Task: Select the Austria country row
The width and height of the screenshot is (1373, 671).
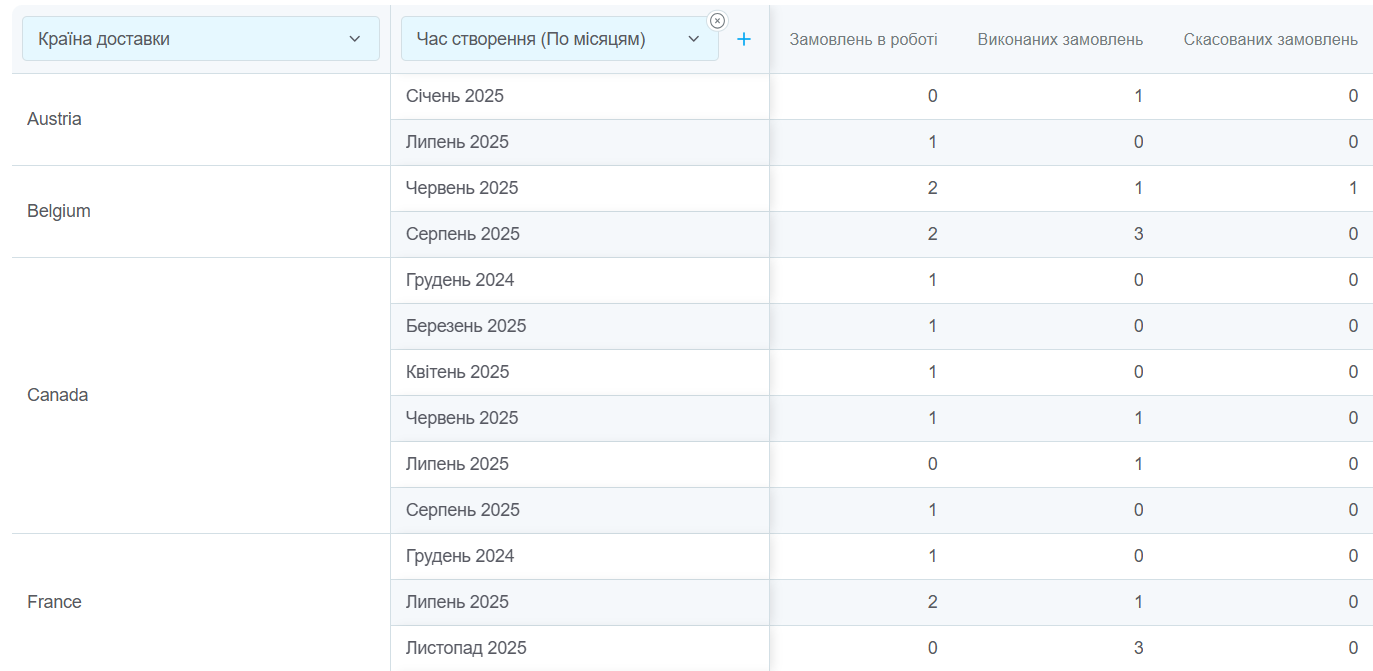Action: point(55,119)
